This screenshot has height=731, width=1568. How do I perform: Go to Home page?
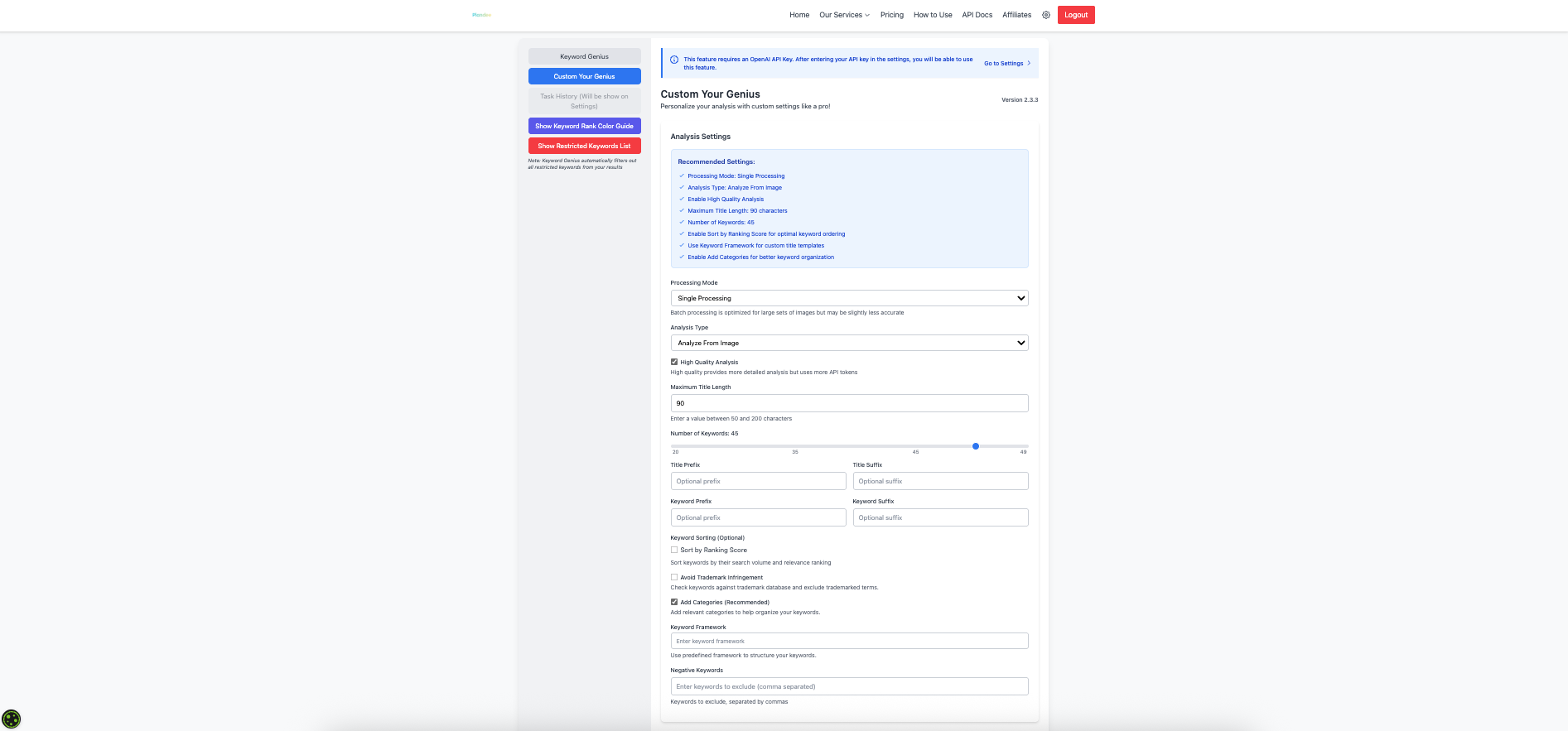point(799,15)
